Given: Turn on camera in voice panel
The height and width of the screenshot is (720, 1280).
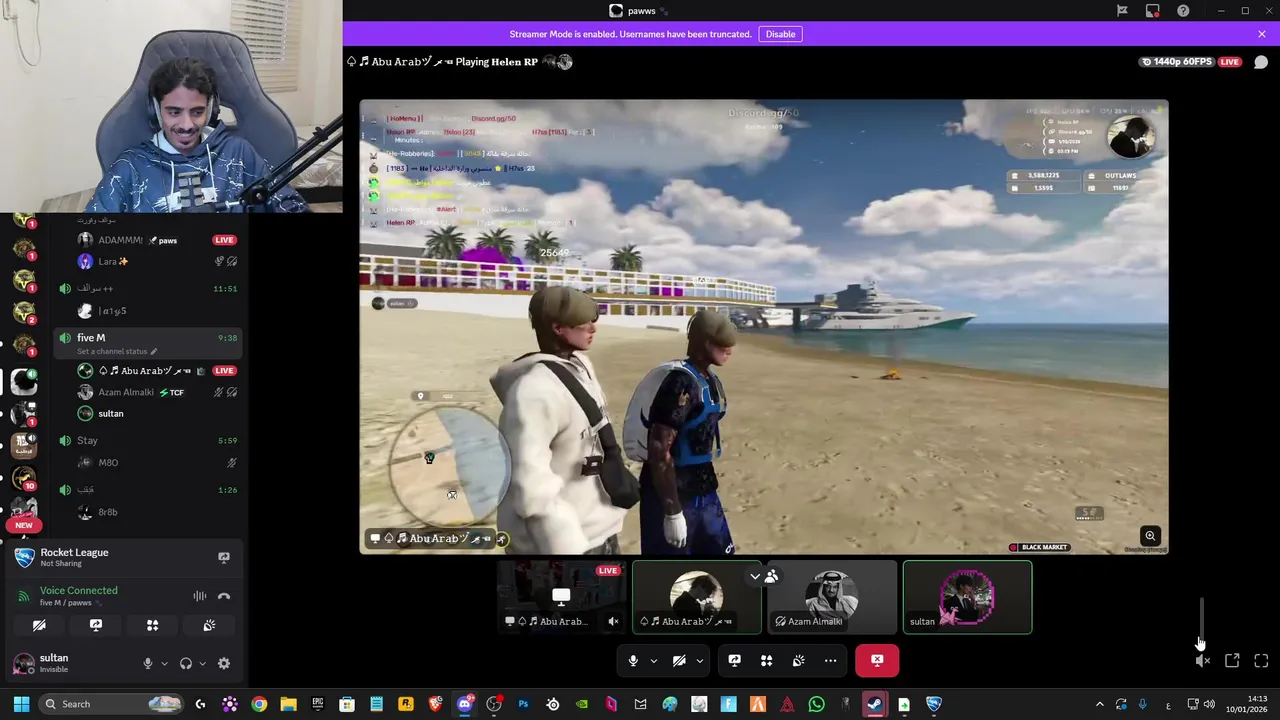Looking at the screenshot, I should [x=39, y=625].
